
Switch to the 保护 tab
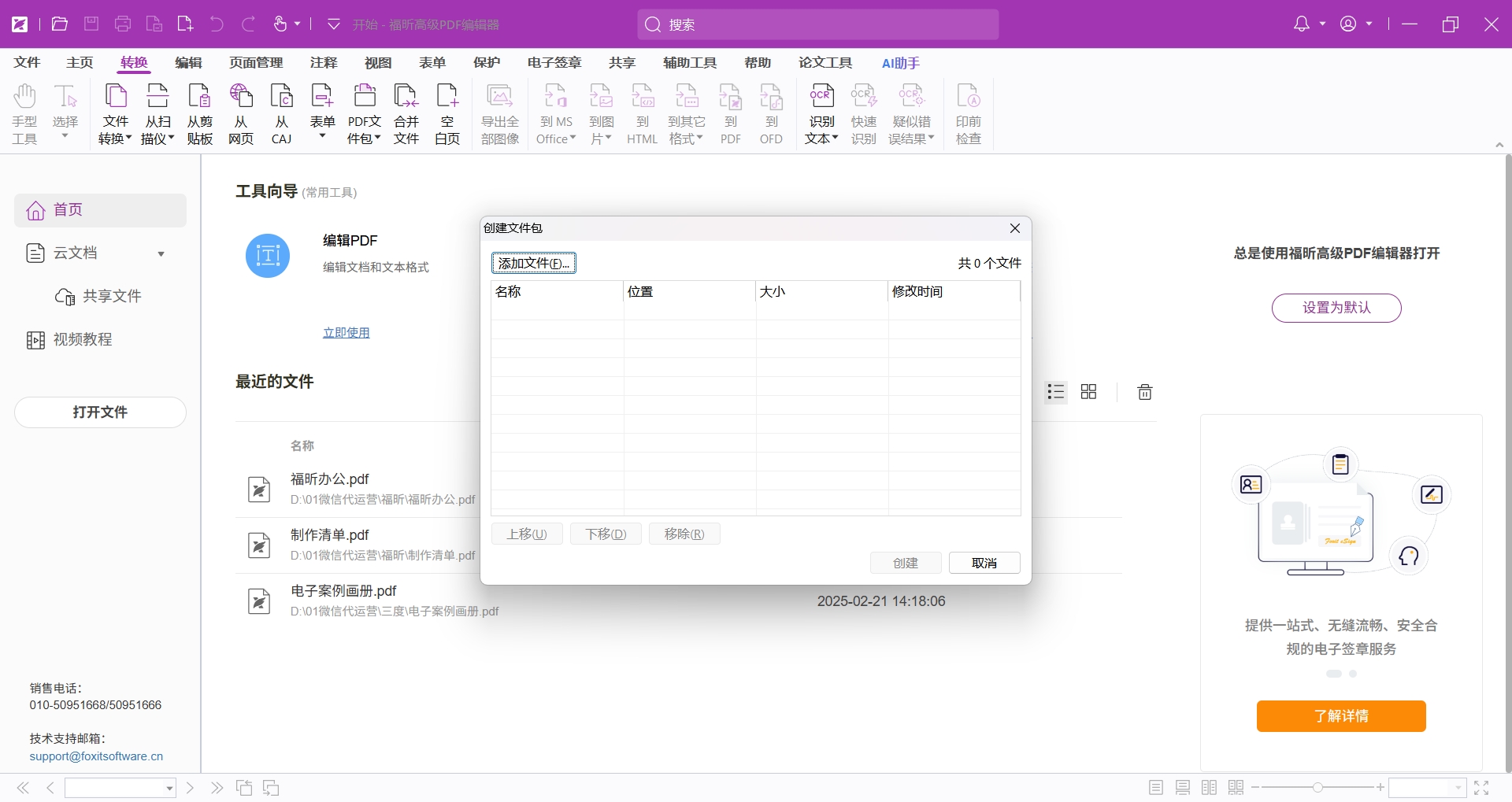click(487, 63)
